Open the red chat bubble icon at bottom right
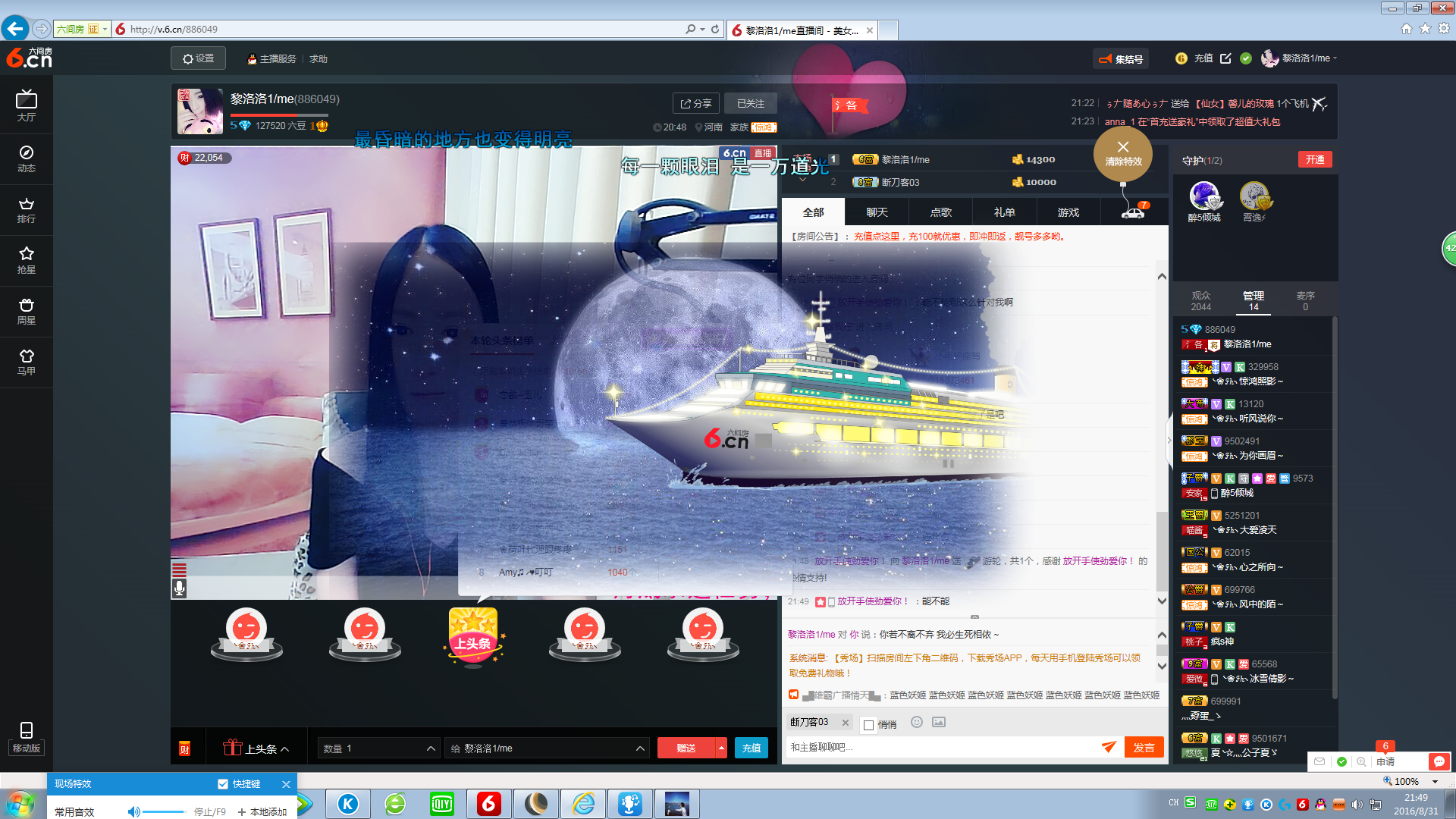The width and height of the screenshot is (1456, 819). [x=1439, y=761]
